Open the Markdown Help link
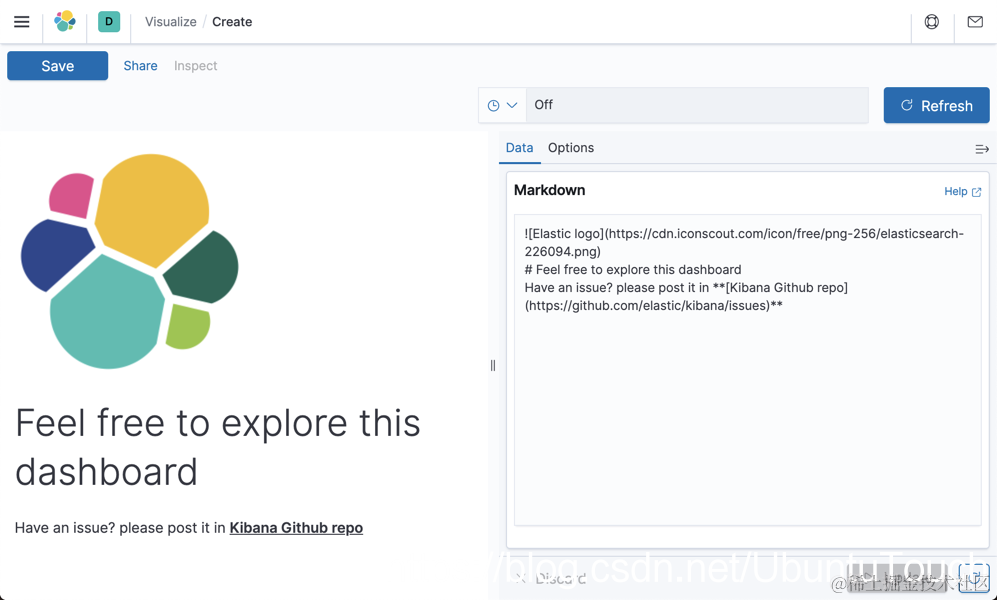Viewport: 997px width, 600px height. [963, 191]
